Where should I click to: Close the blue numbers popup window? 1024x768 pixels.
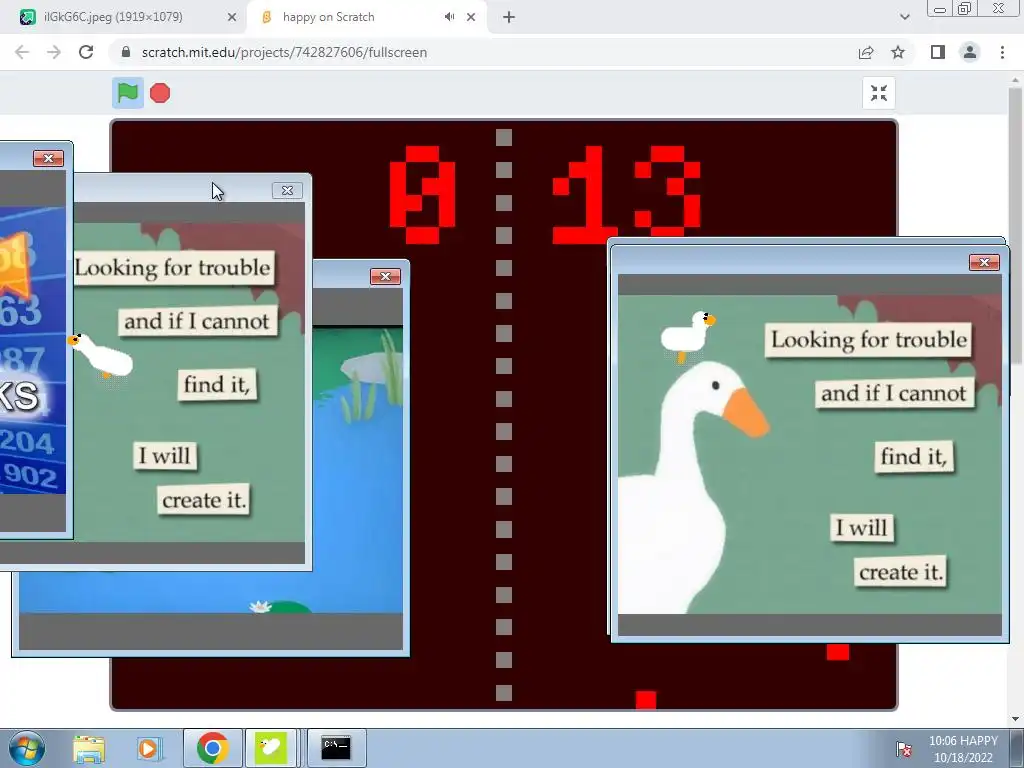48,159
